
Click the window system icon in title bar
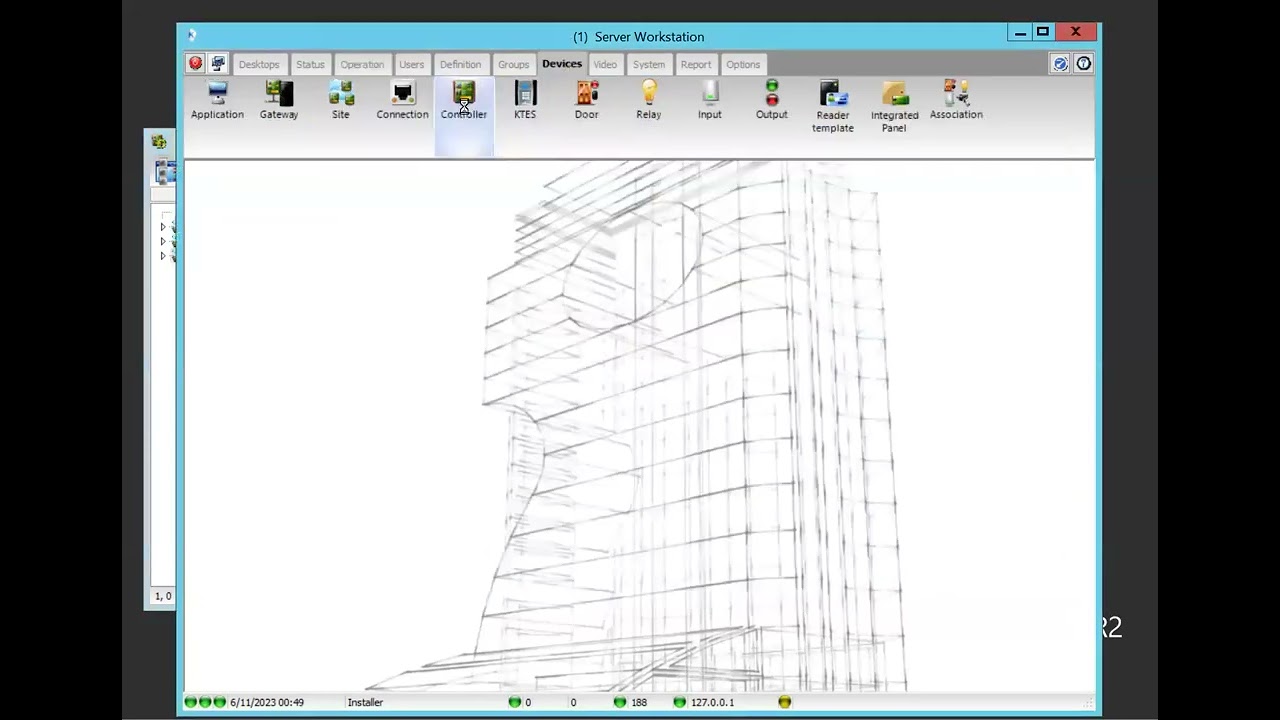click(x=191, y=36)
